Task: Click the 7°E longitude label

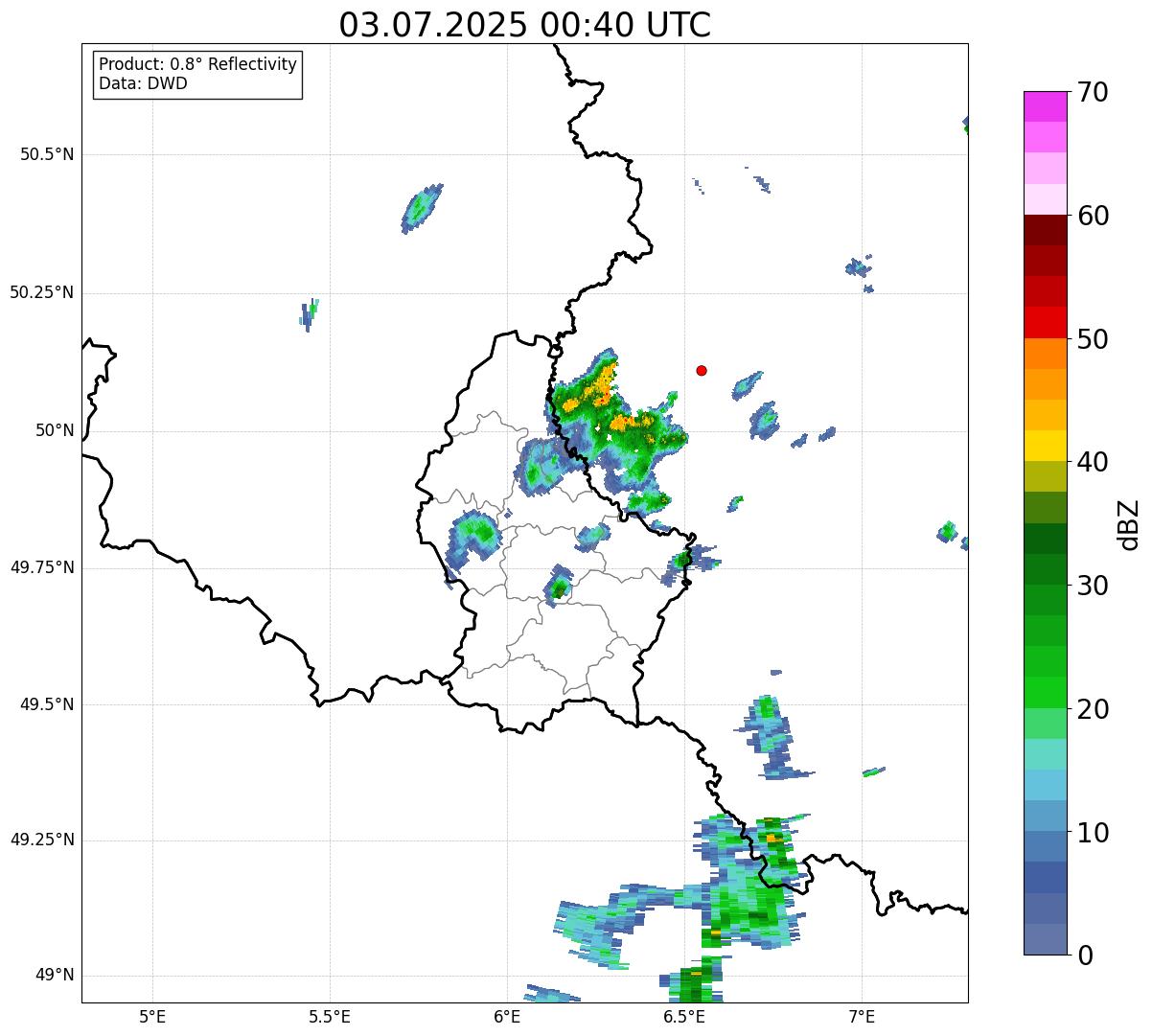Action: (x=862, y=1017)
